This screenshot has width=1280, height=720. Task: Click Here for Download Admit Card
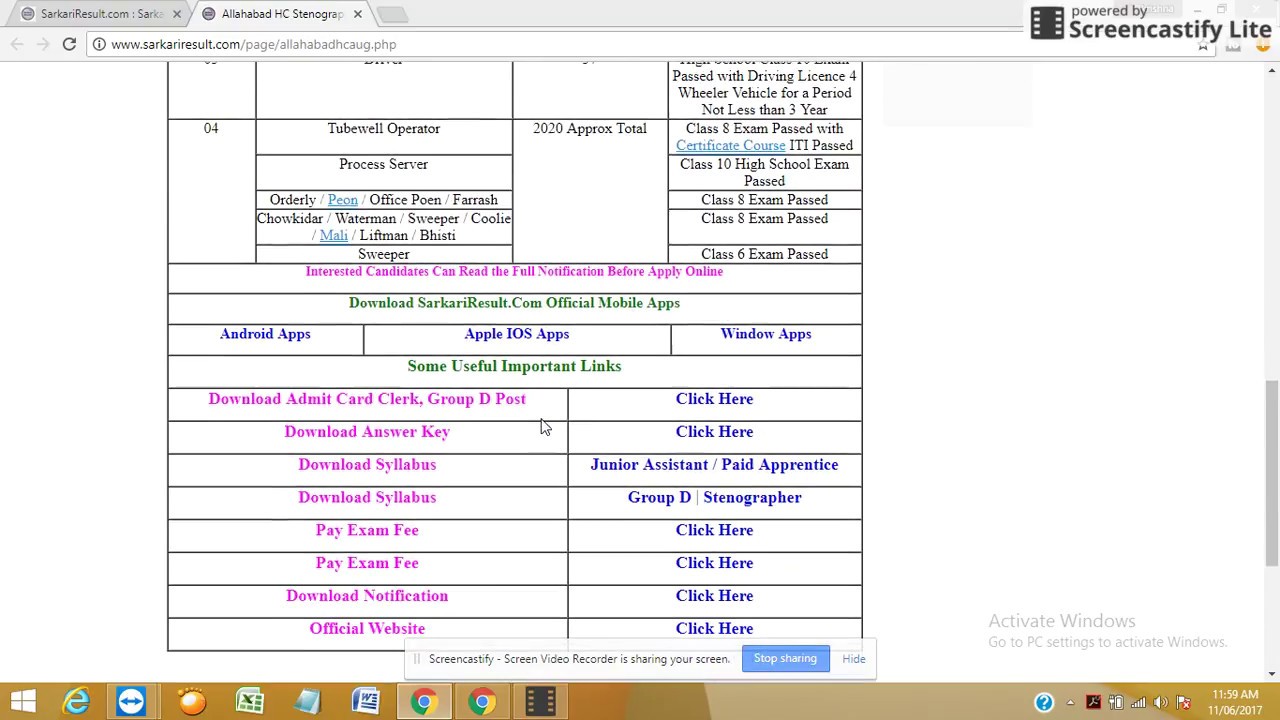coord(714,399)
